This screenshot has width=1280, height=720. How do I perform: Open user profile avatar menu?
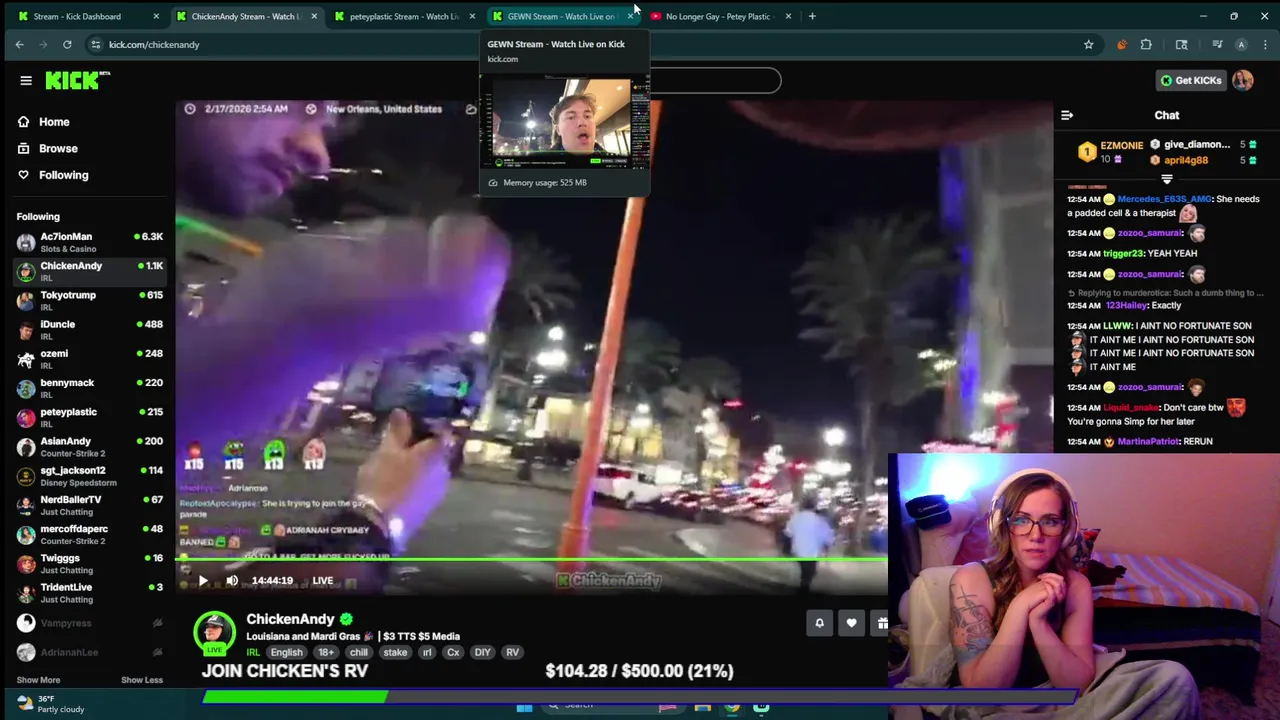tap(1243, 80)
